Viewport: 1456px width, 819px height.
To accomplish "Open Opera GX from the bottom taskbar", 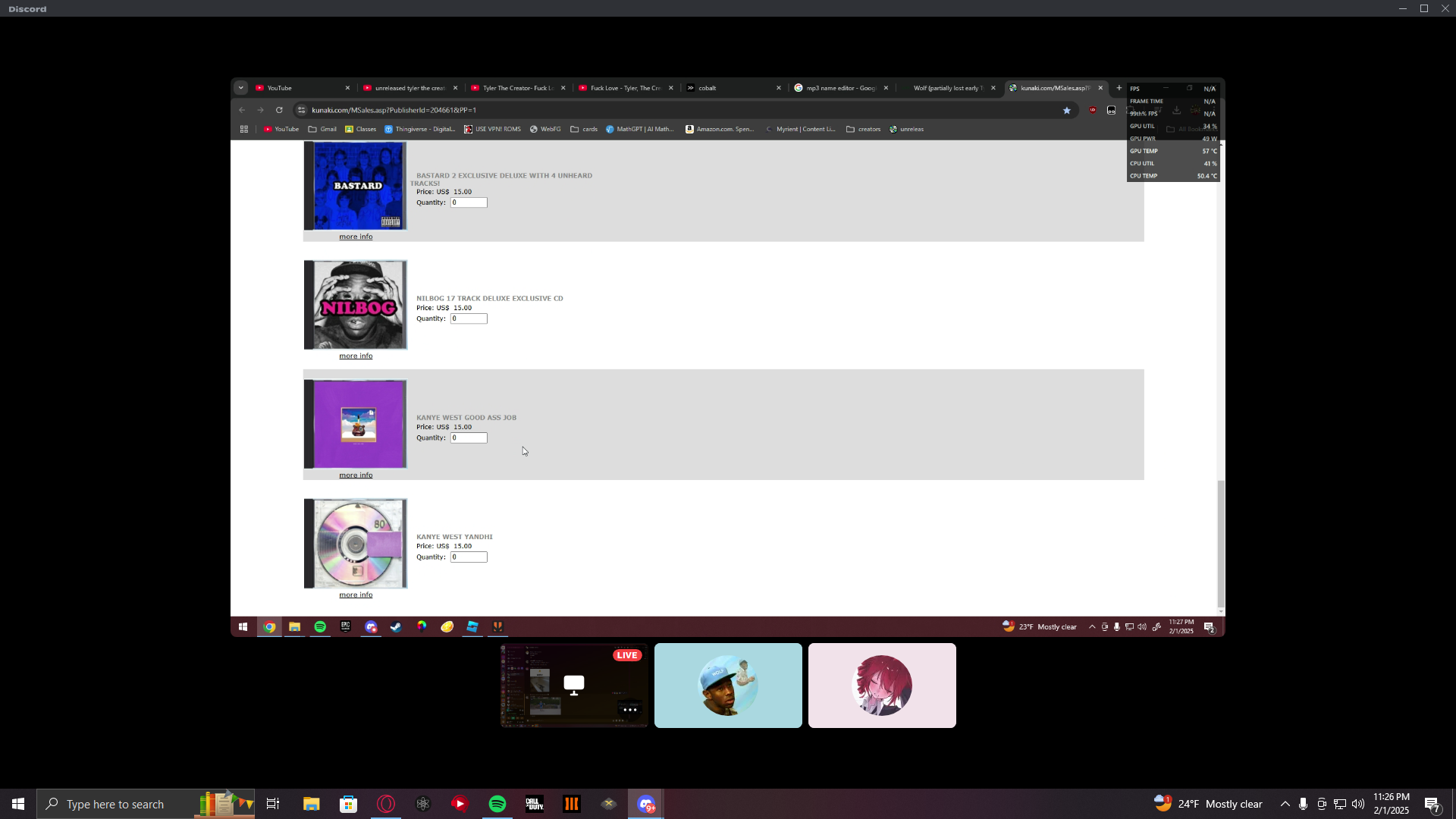I will [x=386, y=804].
